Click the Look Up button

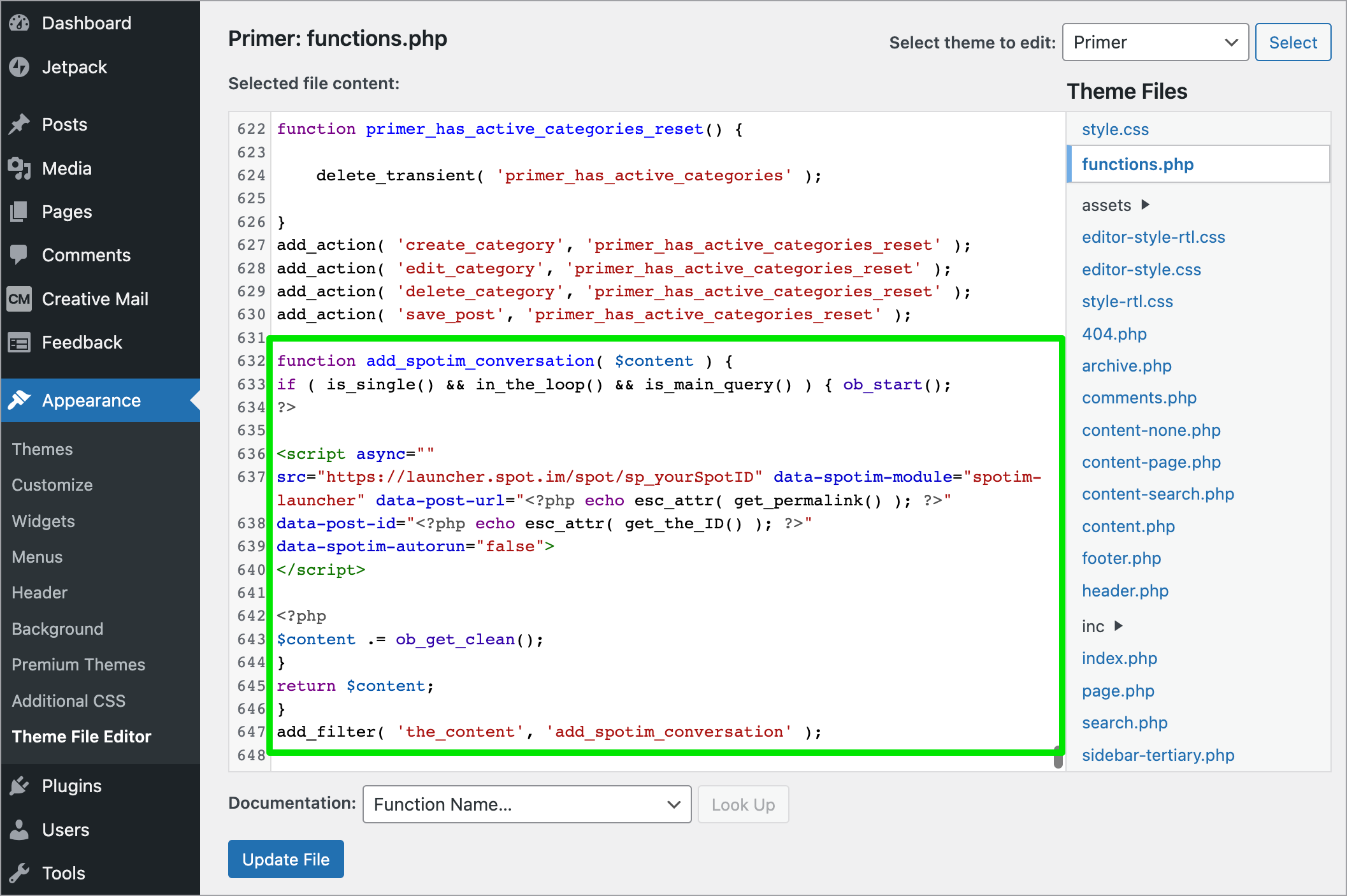[743, 804]
